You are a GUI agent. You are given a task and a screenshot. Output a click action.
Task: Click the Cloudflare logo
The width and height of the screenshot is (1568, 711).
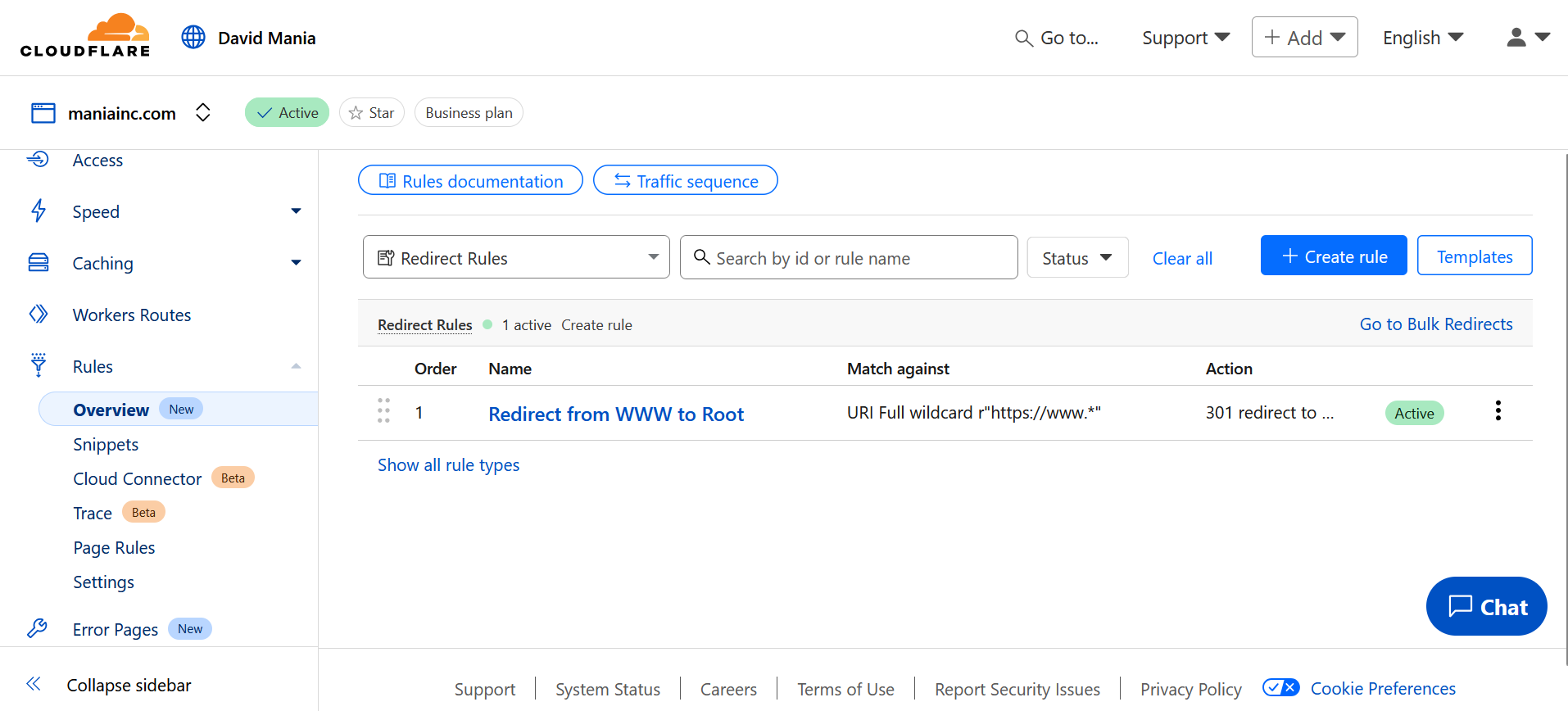tap(85, 36)
